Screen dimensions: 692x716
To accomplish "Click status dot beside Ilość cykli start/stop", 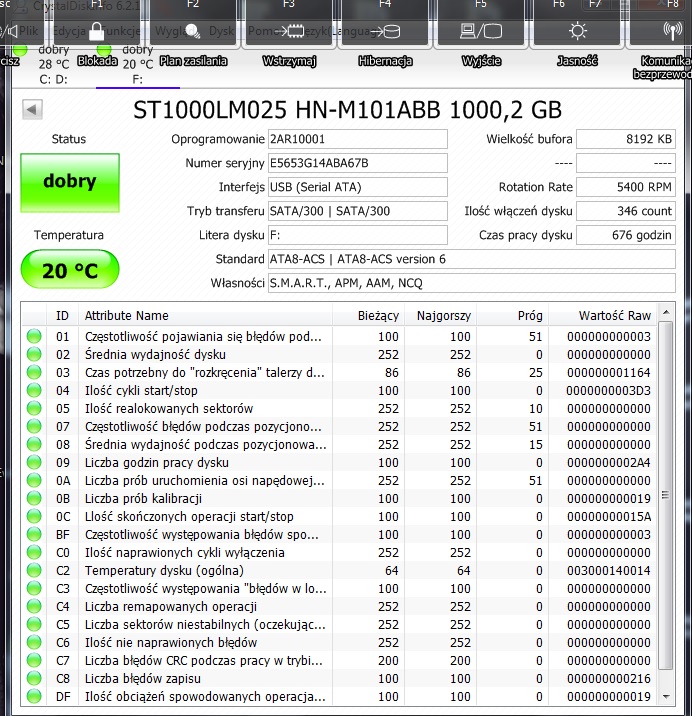I will 34,390.
